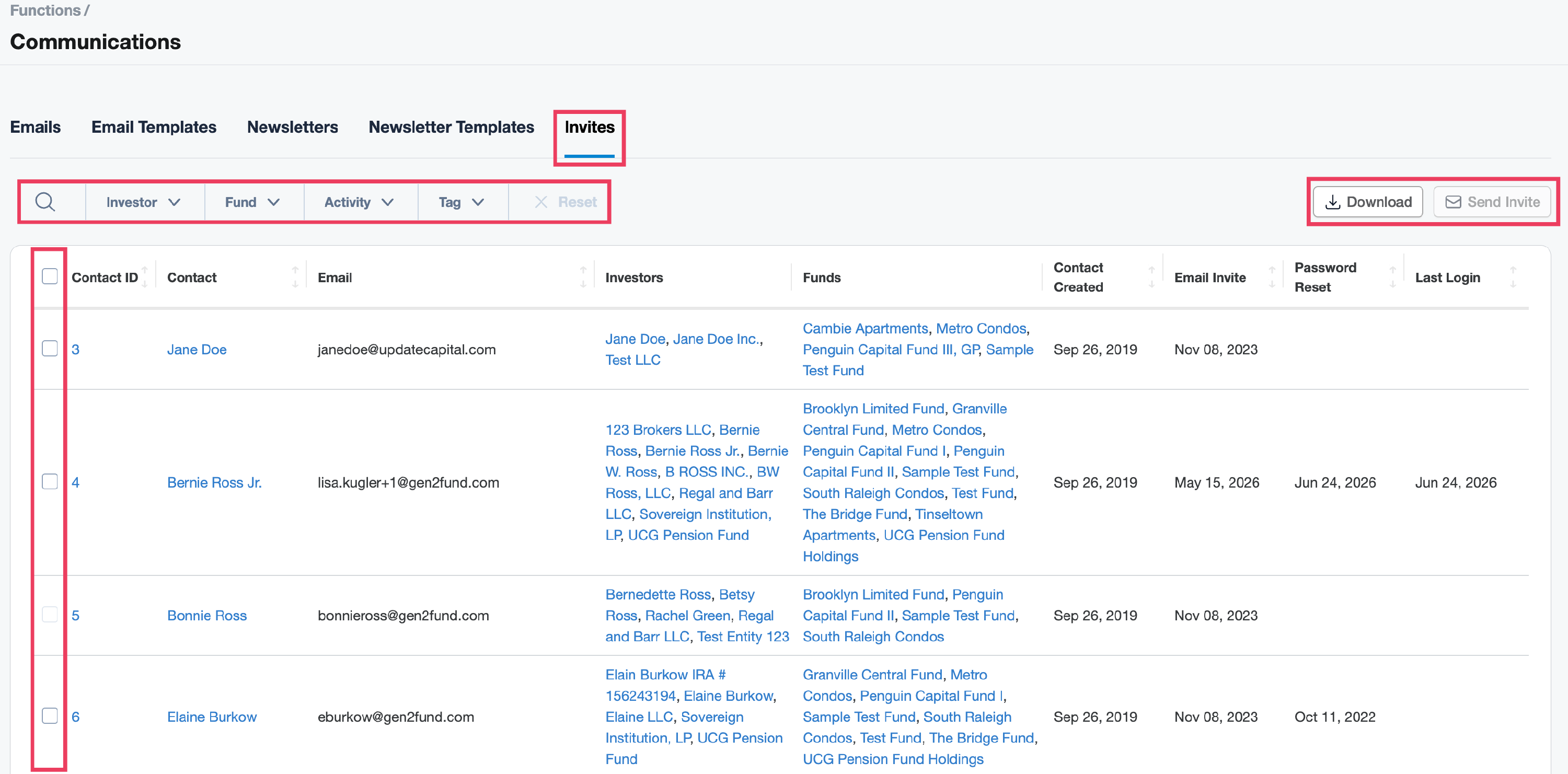
Task: Open contact ID 6 link
Action: pyautogui.click(x=75, y=717)
